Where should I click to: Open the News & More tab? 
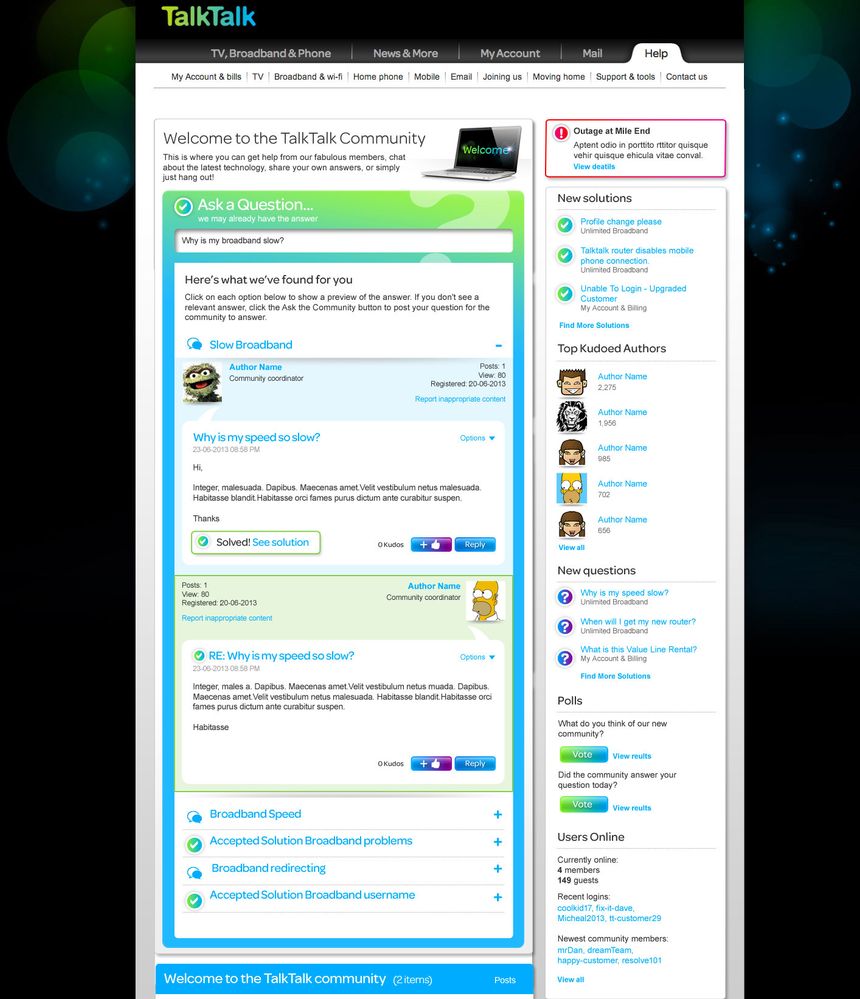(405, 54)
